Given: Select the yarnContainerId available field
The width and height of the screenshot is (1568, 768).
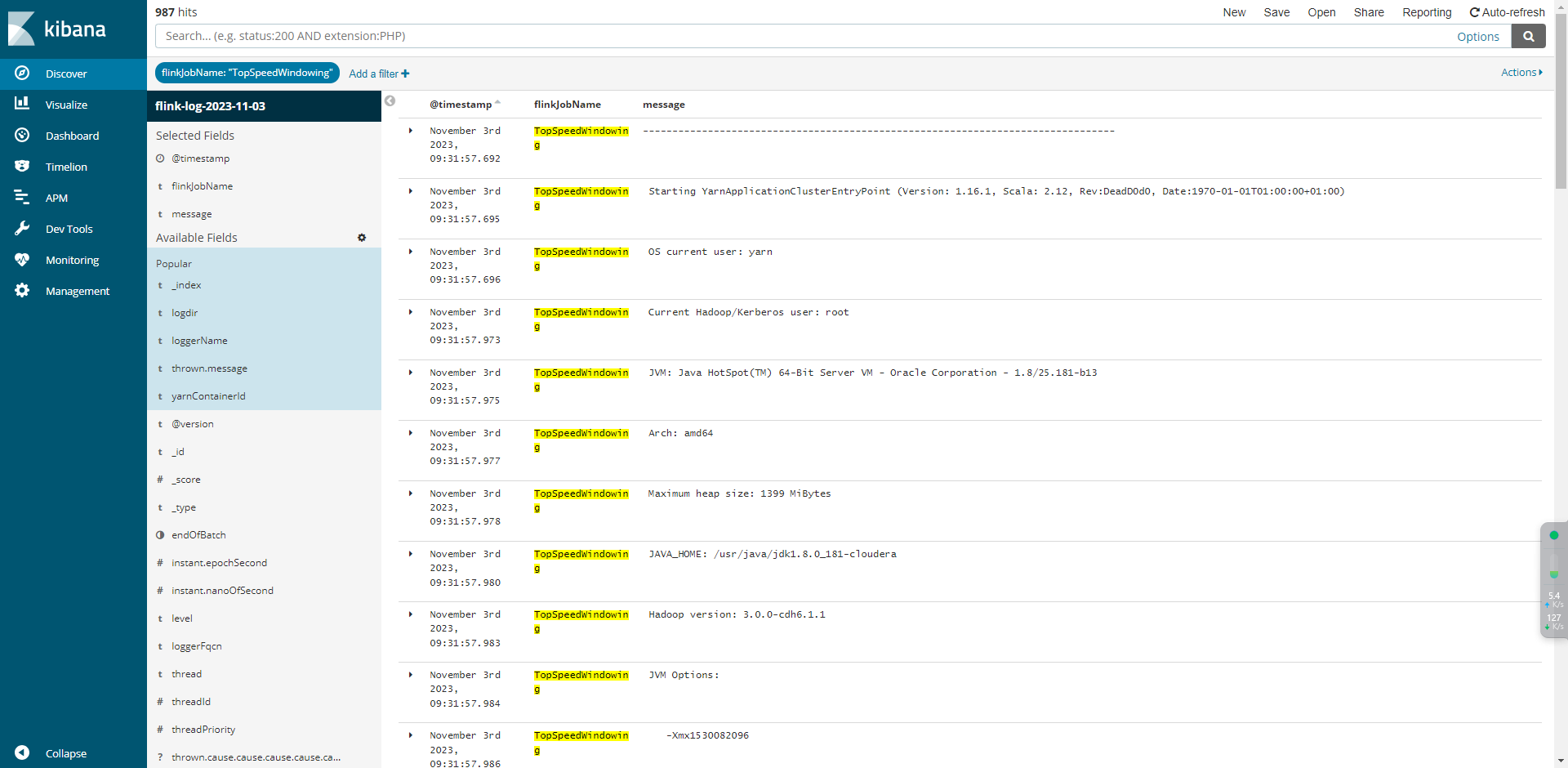Looking at the screenshot, I should pyautogui.click(x=208, y=396).
